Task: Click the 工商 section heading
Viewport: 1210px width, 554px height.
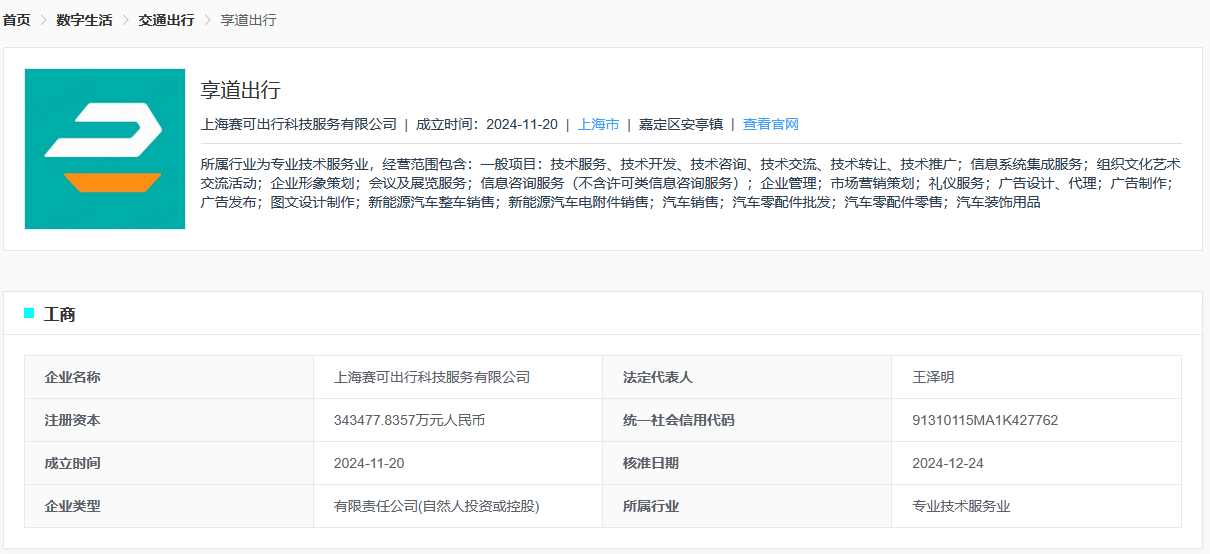Action: [x=60, y=315]
